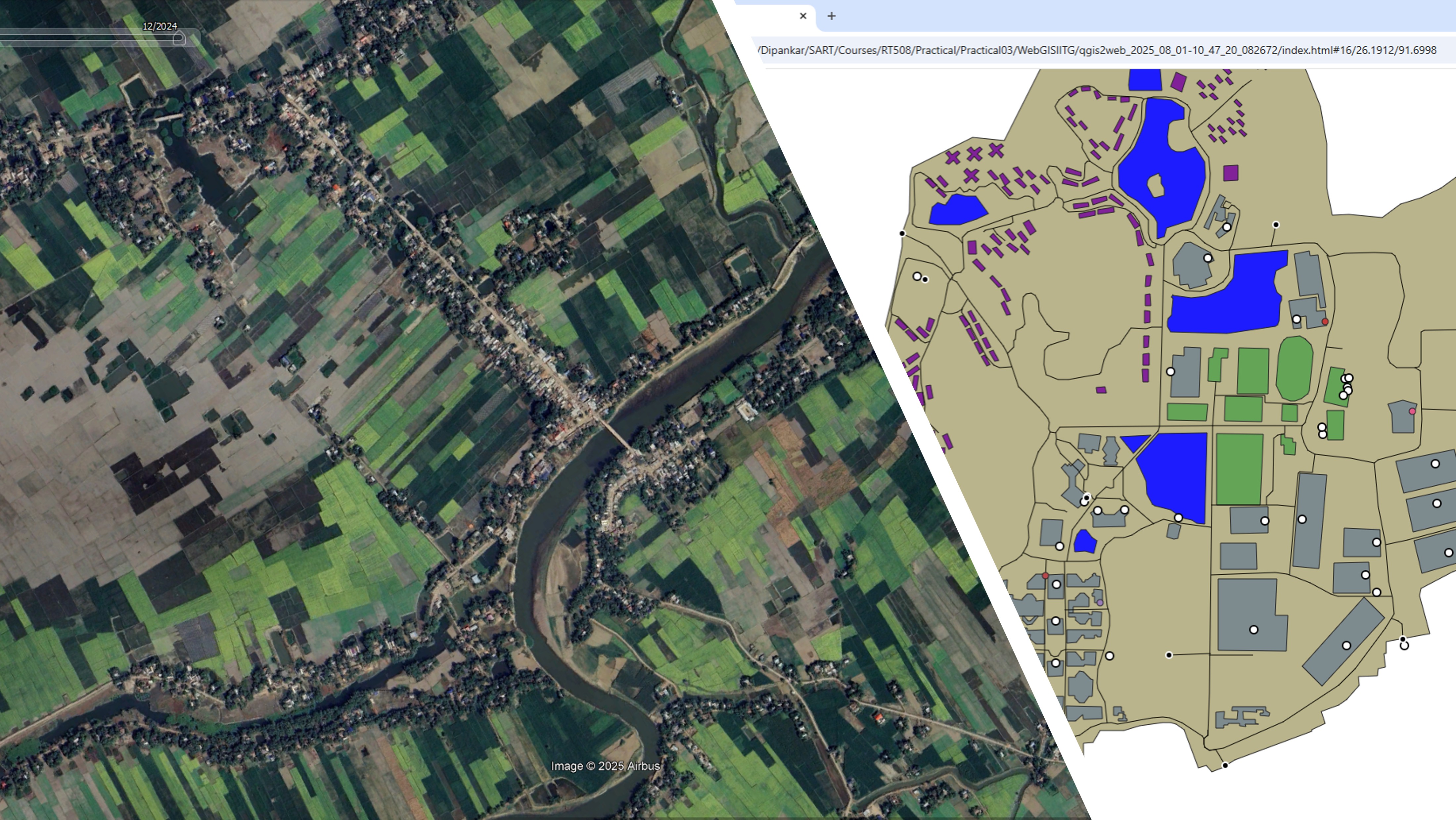Click the Image © 2025 Airbus attribution

pos(605,766)
